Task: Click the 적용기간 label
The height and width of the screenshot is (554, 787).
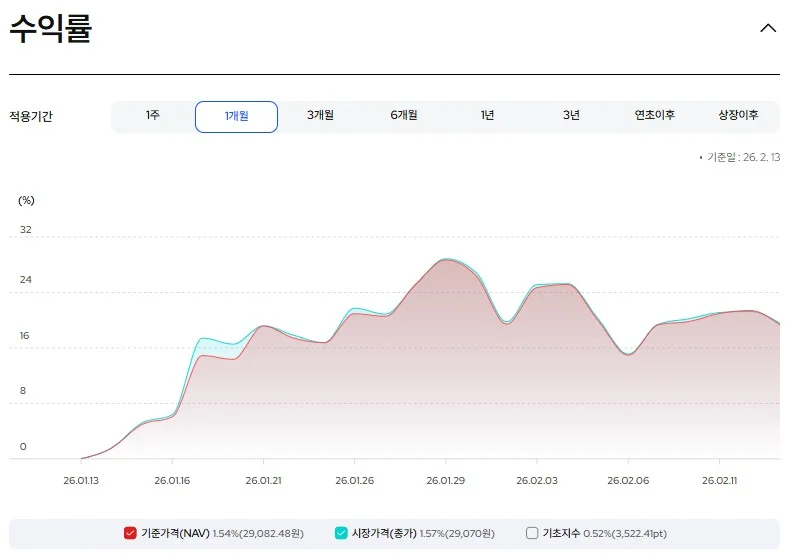Action: click(31, 116)
